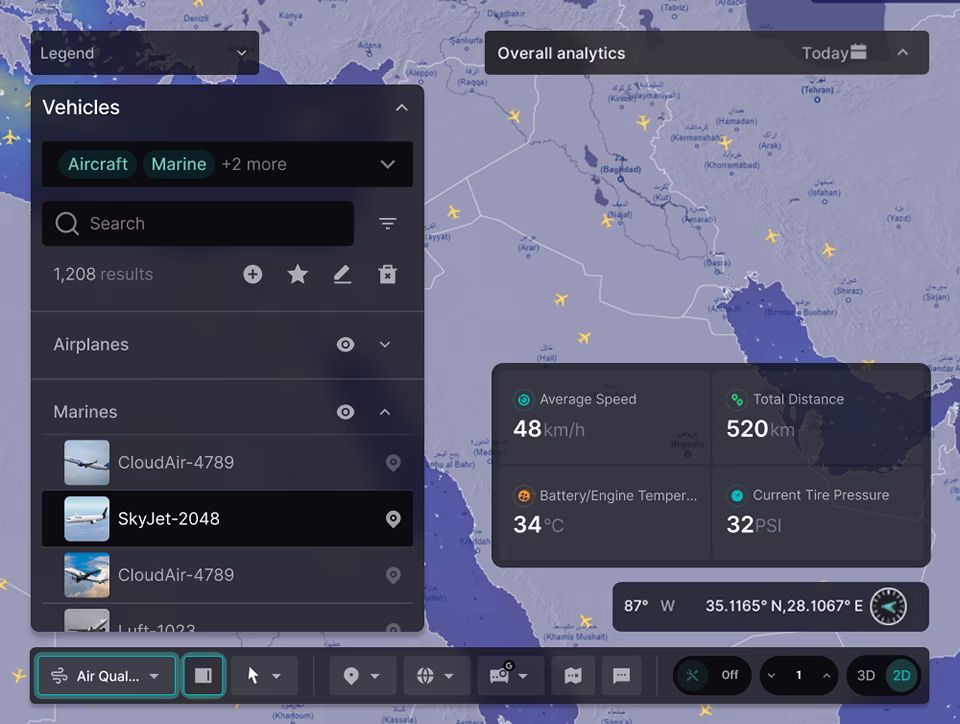Click the add vehicle plus icon
The image size is (960, 724).
[252, 274]
